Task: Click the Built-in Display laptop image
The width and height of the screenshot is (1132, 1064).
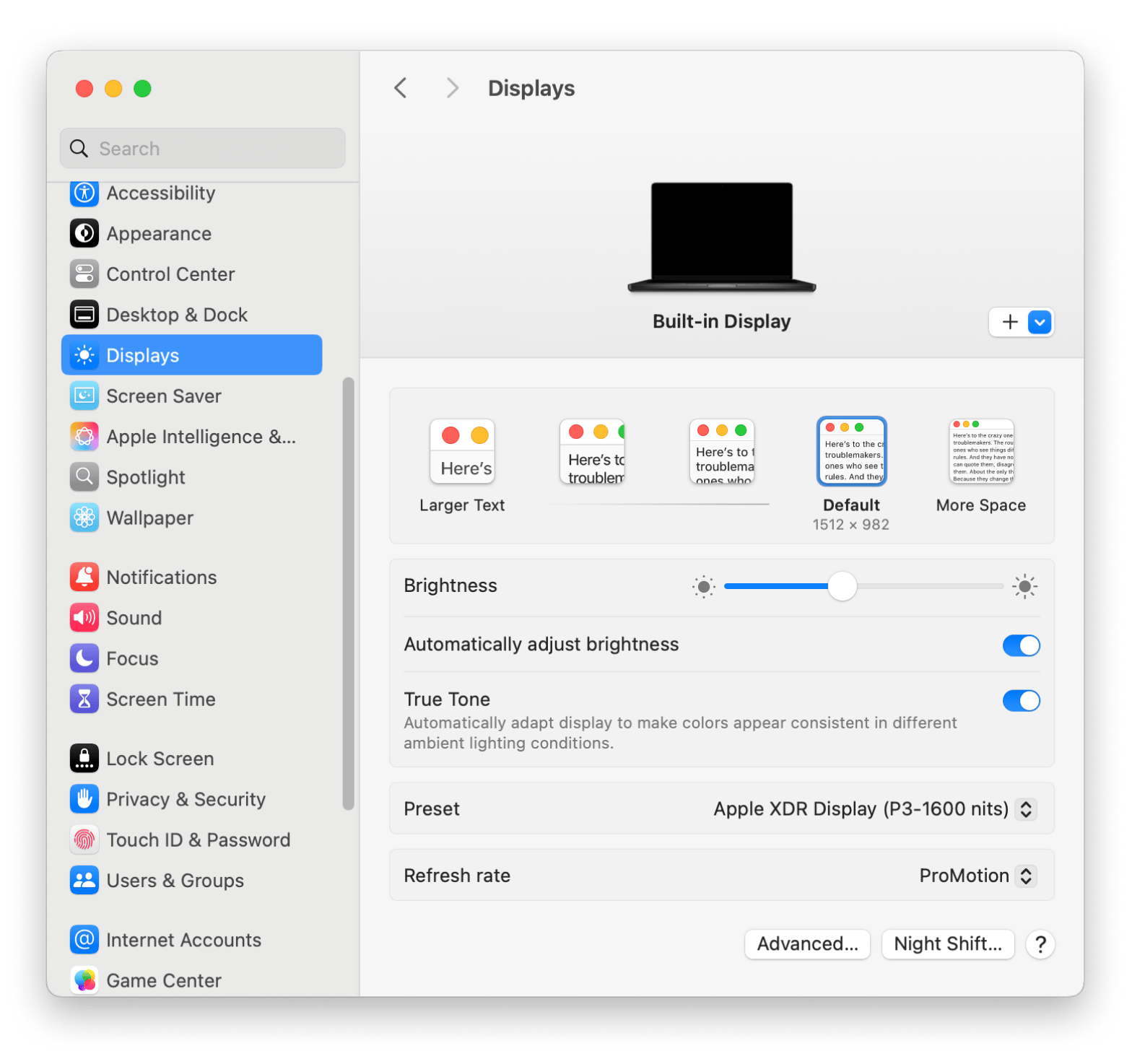Action: click(x=722, y=237)
